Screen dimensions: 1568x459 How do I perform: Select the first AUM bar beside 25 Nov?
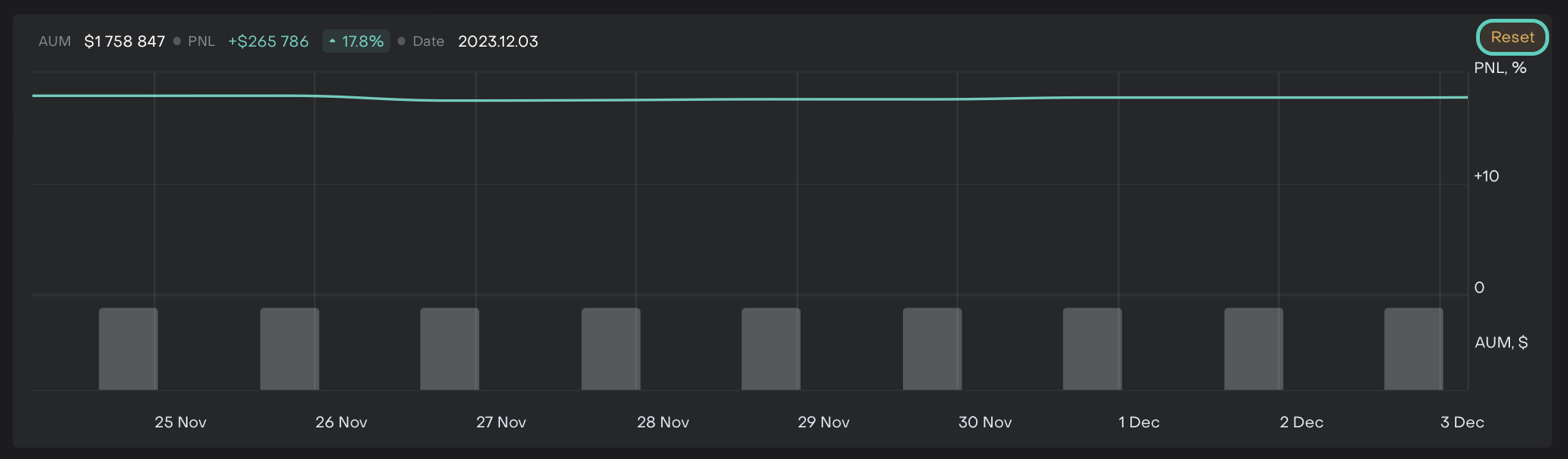[x=128, y=348]
